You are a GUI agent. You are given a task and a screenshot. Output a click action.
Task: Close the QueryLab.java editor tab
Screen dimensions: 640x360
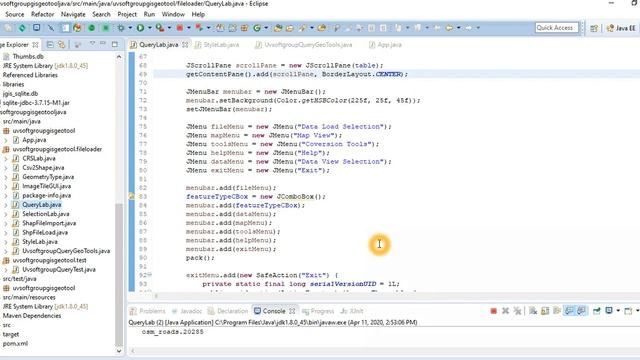click(x=185, y=44)
